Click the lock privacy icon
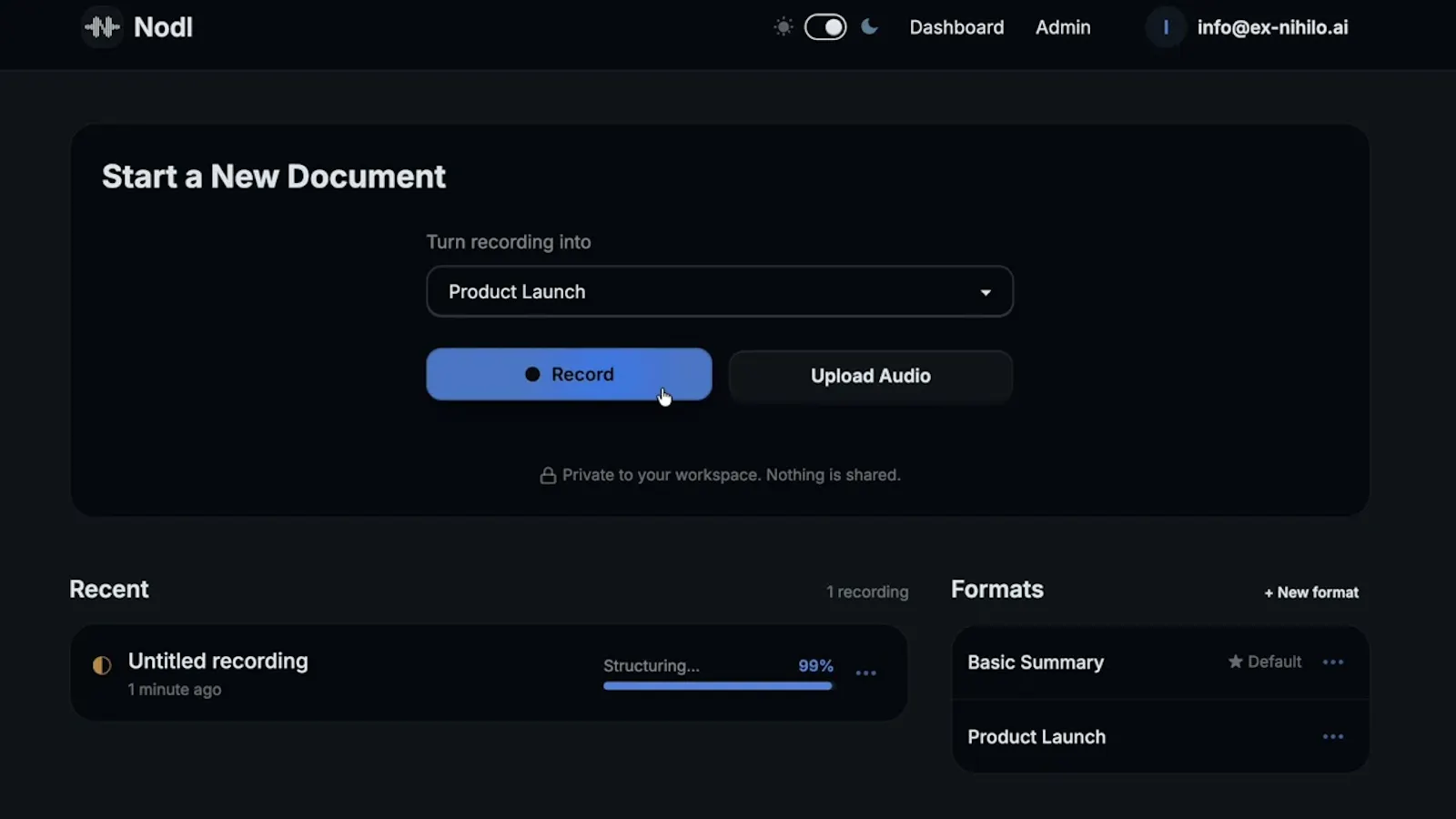The height and width of the screenshot is (819, 1456). coord(548,475)
